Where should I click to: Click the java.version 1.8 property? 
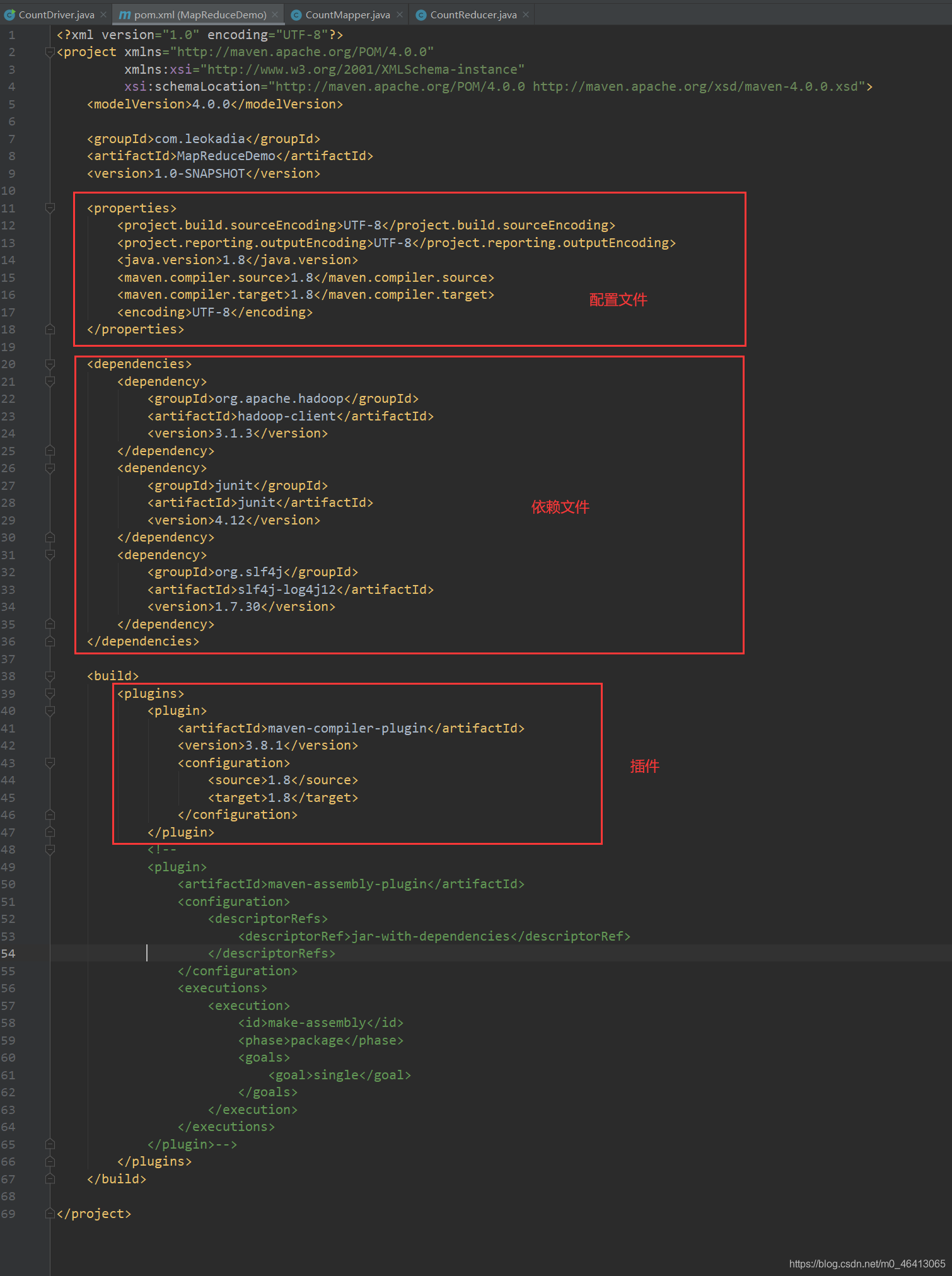pyautogui.click(x=238, y=260)
